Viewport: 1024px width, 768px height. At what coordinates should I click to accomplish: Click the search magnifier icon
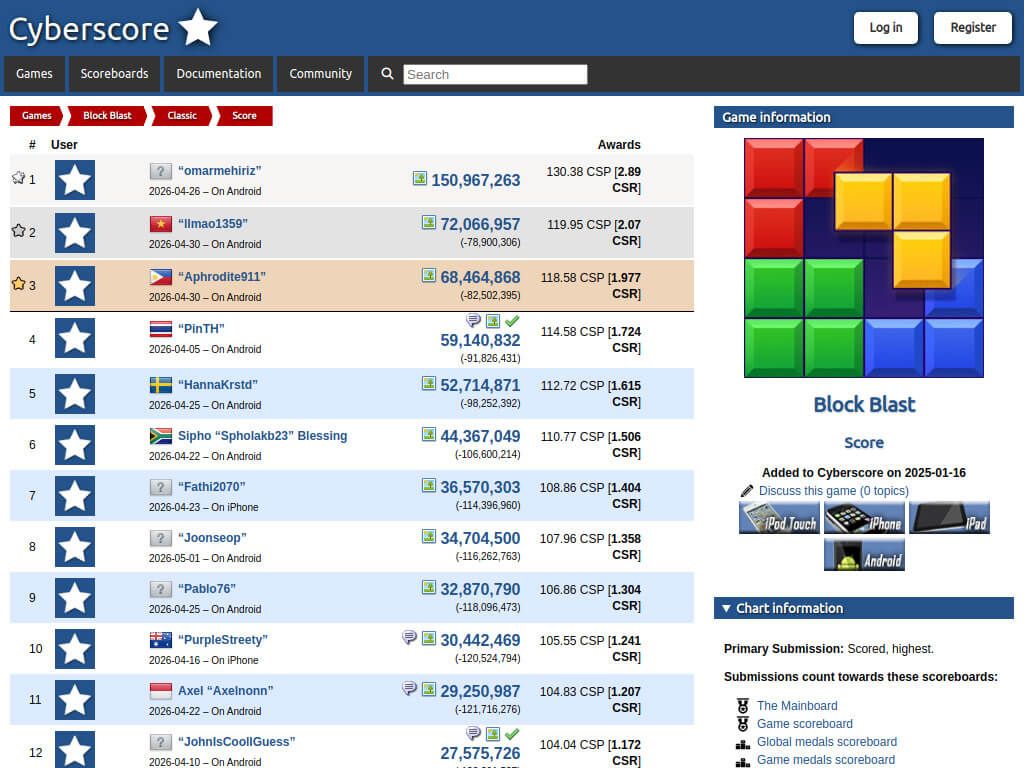coord(387,74)
